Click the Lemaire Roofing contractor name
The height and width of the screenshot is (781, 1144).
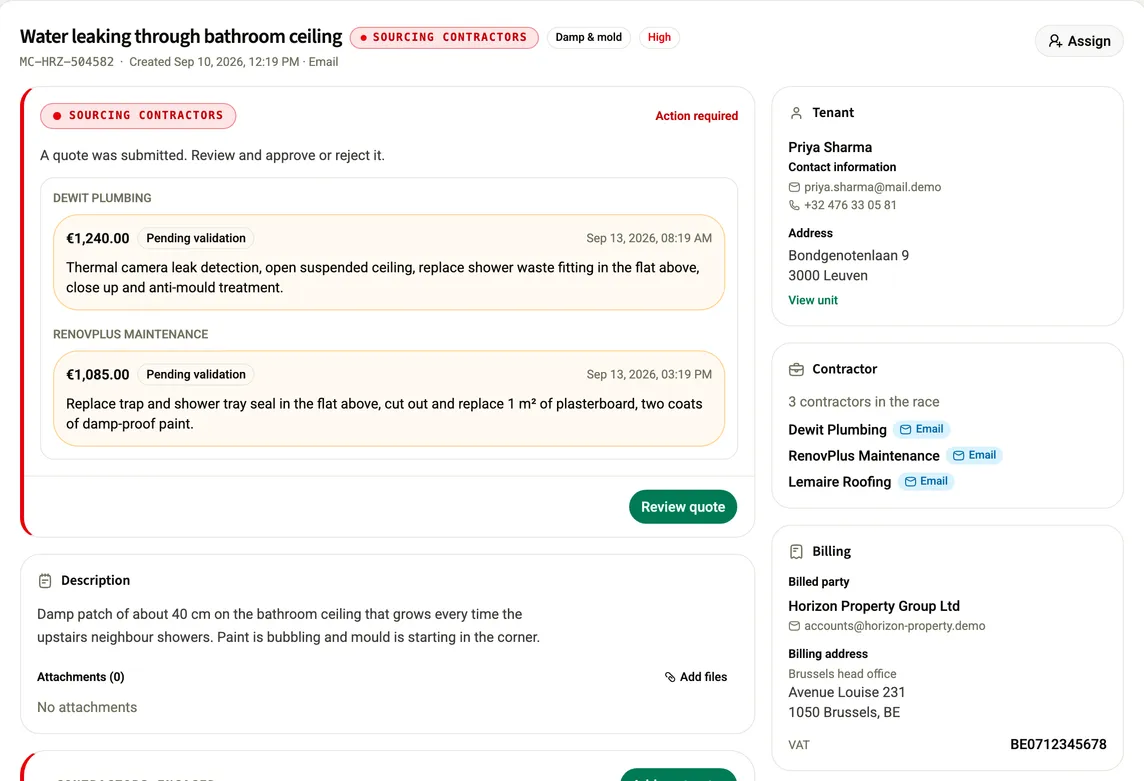tap(839, 482)
